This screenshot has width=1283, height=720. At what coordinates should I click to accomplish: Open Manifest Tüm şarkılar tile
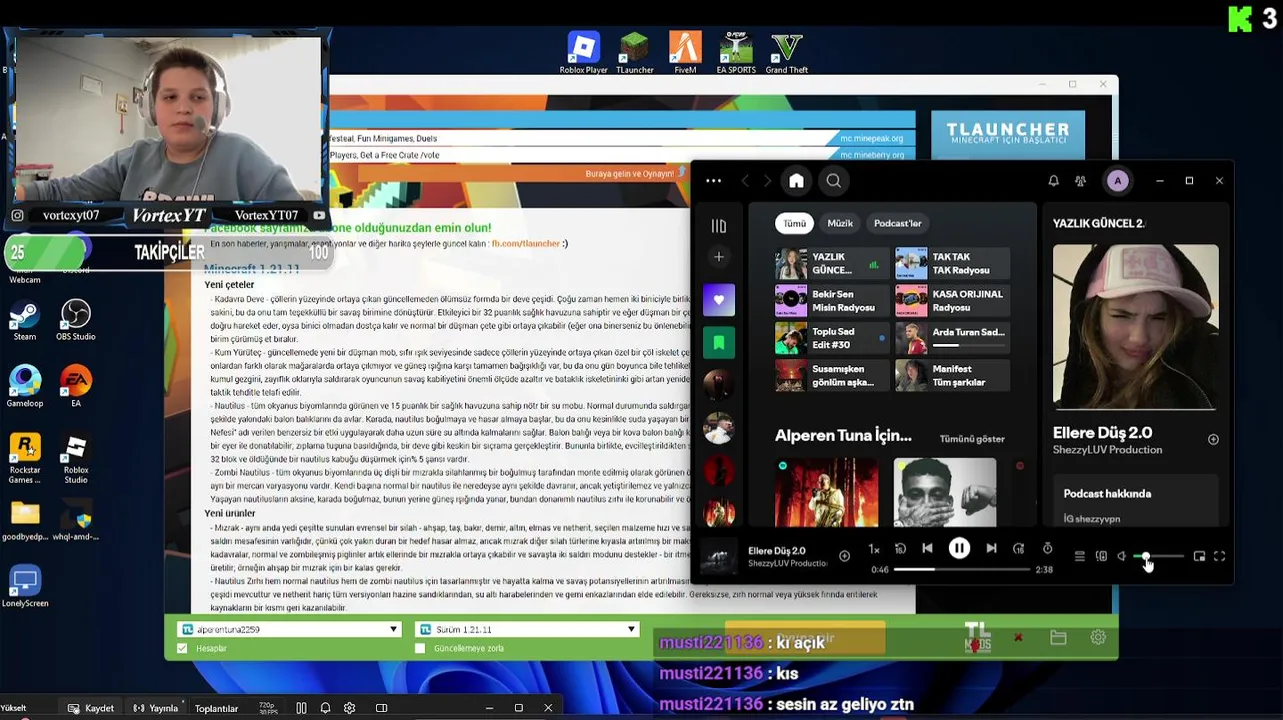click(952, 375)
